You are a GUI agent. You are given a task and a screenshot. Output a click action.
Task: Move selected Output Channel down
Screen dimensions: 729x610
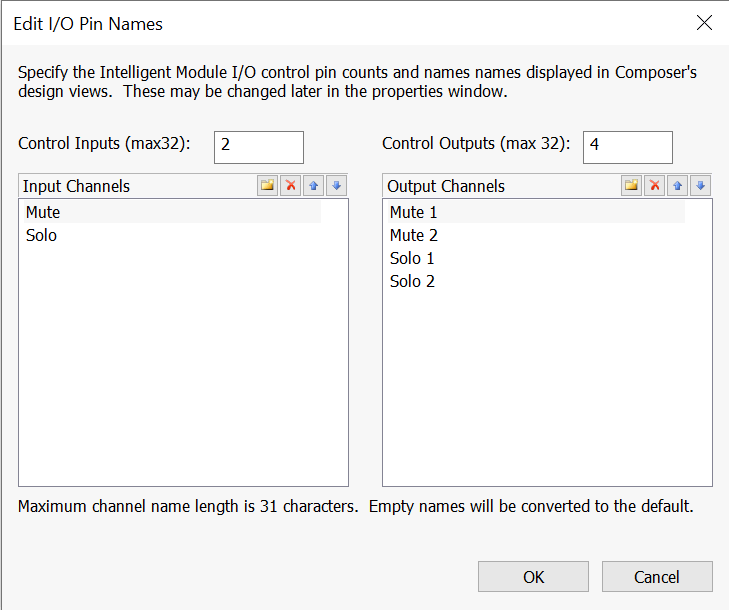[x=700, y=186]
